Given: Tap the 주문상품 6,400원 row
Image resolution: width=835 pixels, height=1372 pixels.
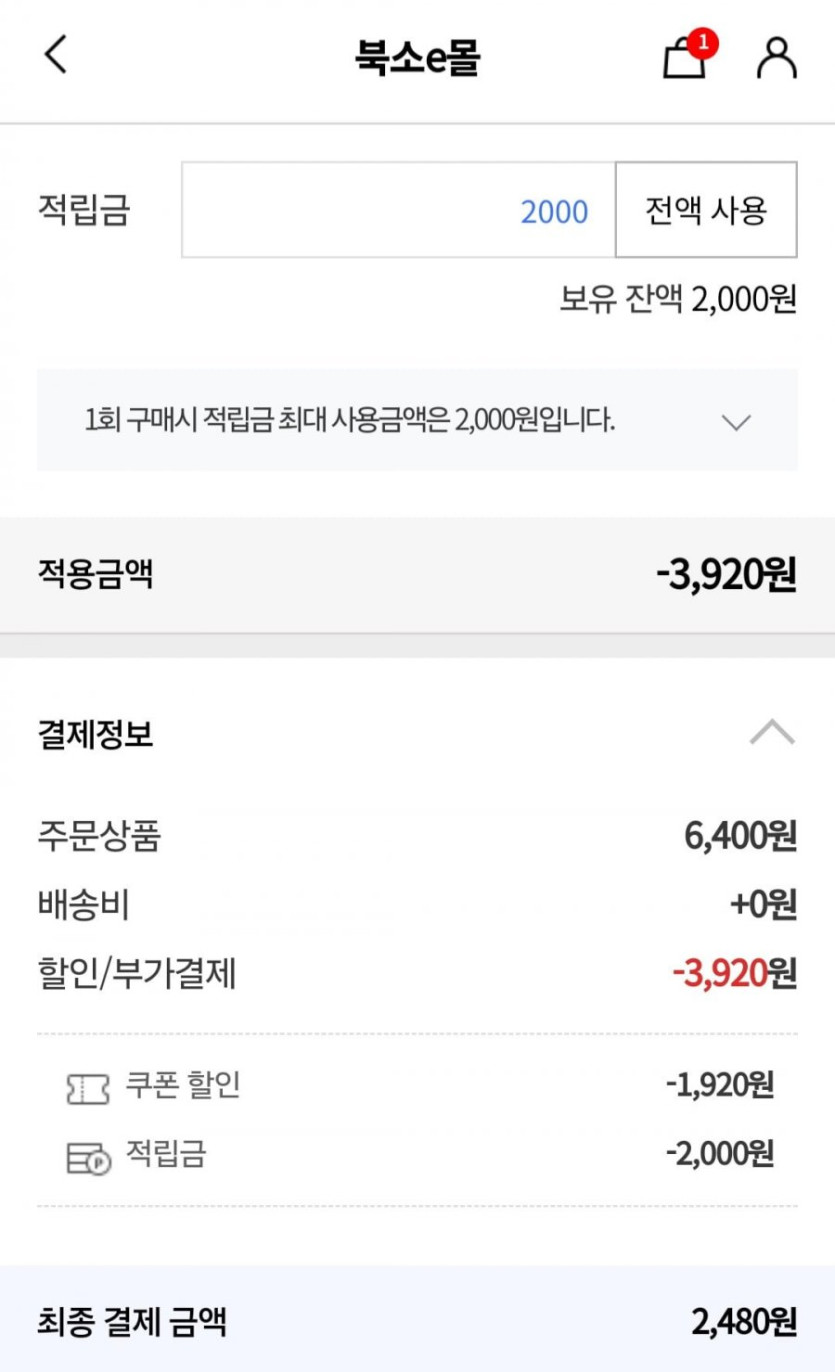Looking at the screenshot, I should coord(416,836).
